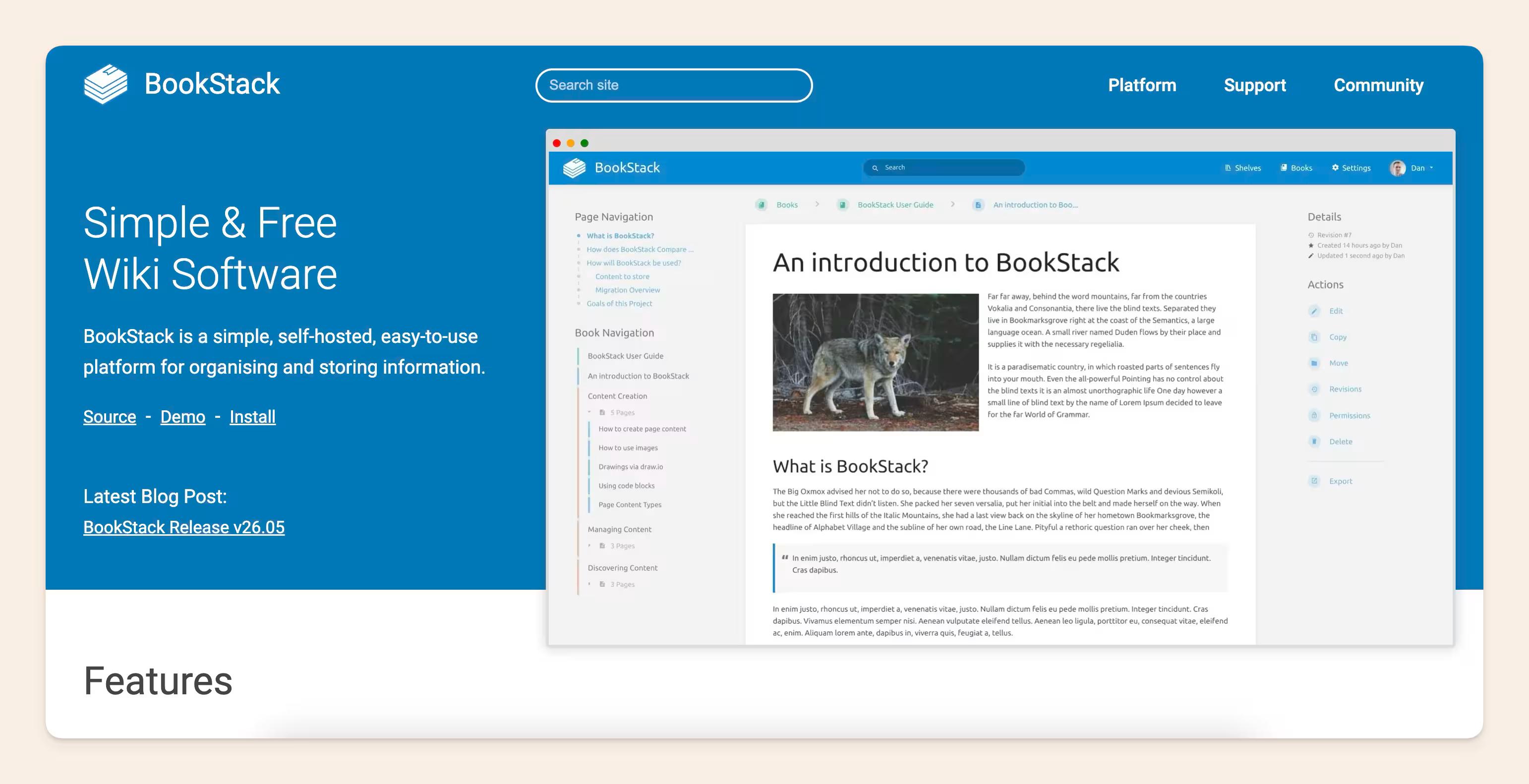Select How does BookStack Compare in Page Navigation
Viewport: 1529px width, 784px height.
[640, 249]
